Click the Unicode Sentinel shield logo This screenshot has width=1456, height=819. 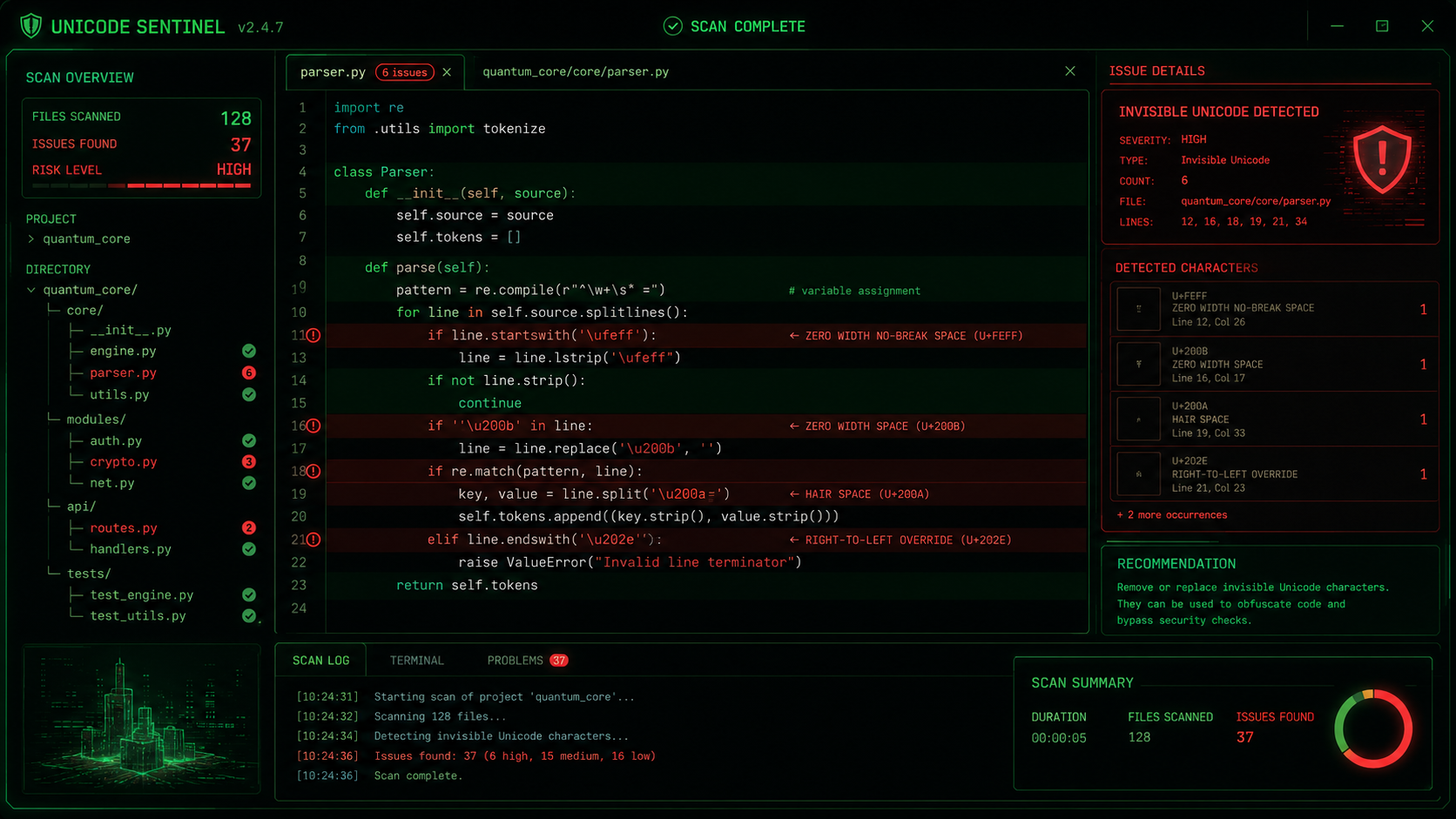tap(31, 26)
